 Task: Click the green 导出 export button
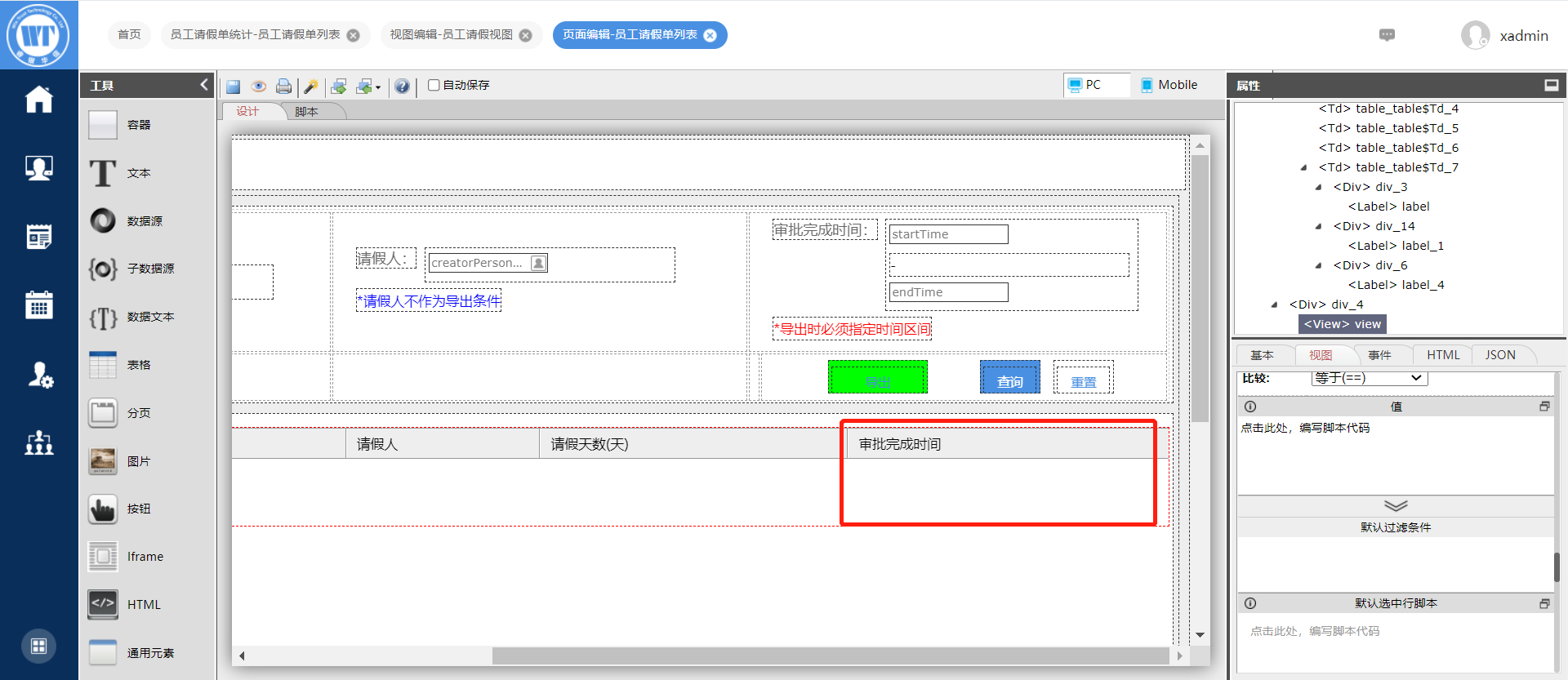coord(878,377)
